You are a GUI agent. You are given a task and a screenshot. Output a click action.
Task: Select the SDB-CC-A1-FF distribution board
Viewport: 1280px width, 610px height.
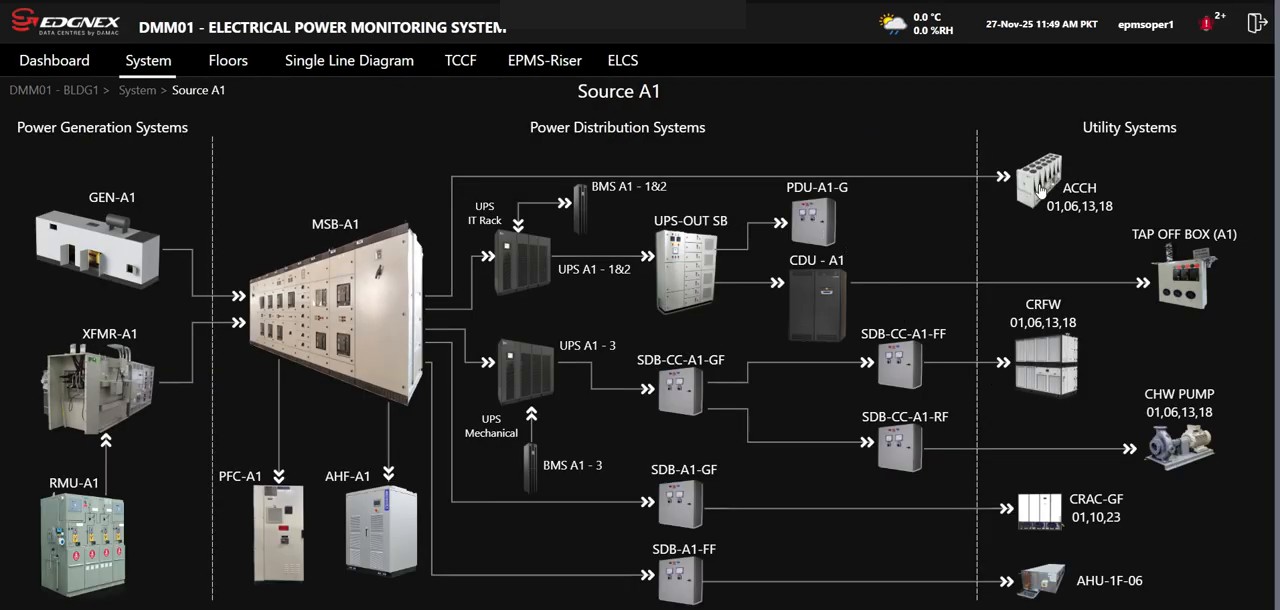point(900,365)
